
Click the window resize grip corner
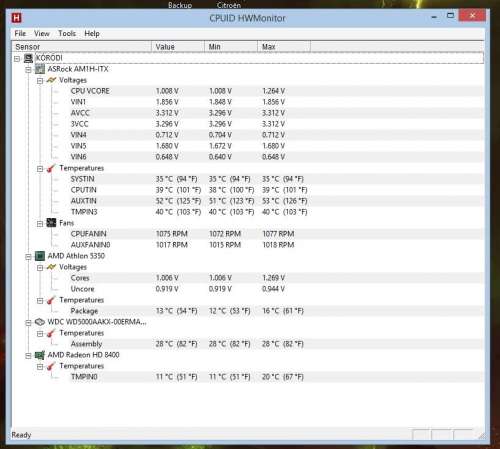(x=481, y=435)
